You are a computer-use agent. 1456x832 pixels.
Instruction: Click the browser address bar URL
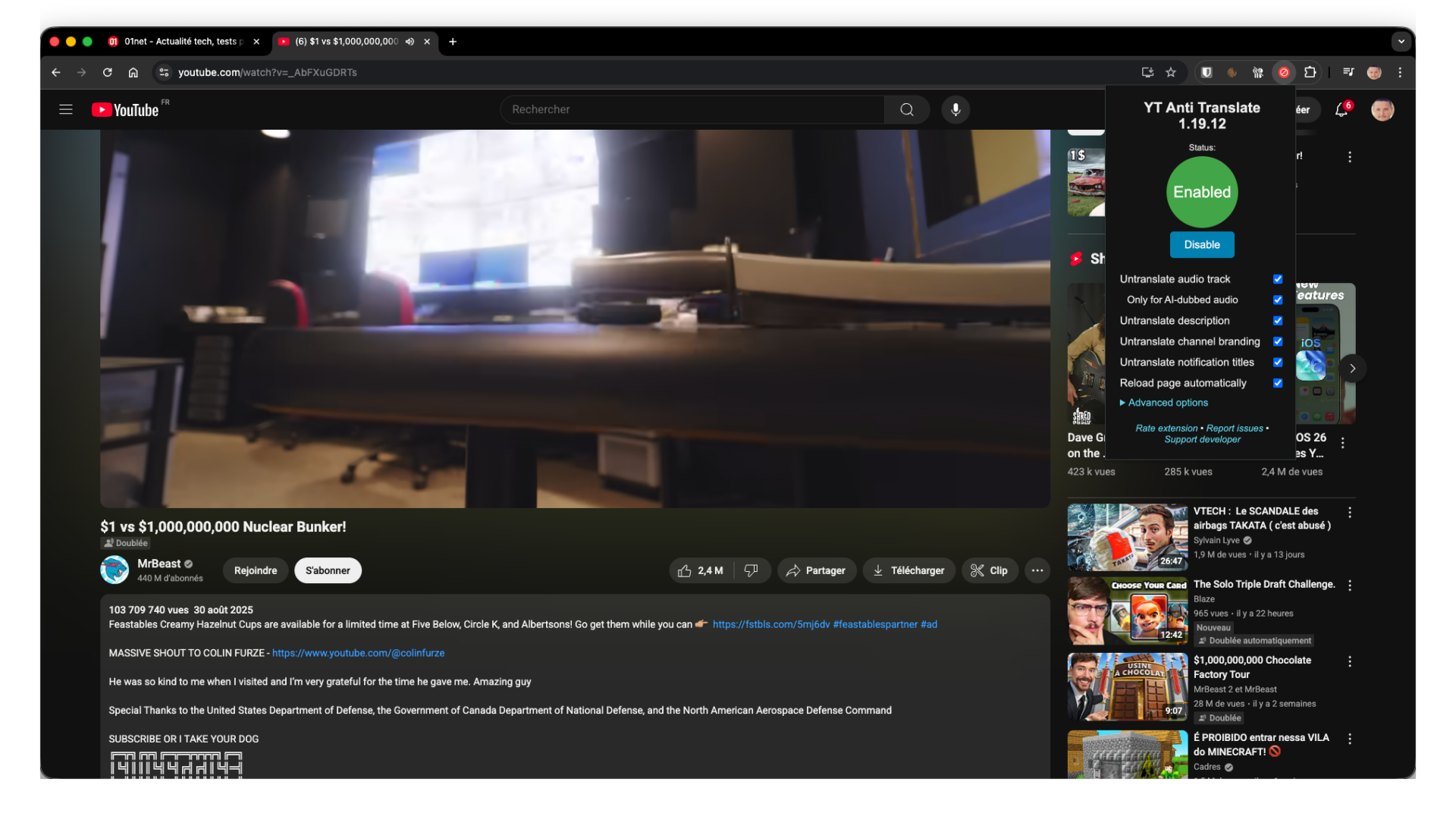coord(268,72)
